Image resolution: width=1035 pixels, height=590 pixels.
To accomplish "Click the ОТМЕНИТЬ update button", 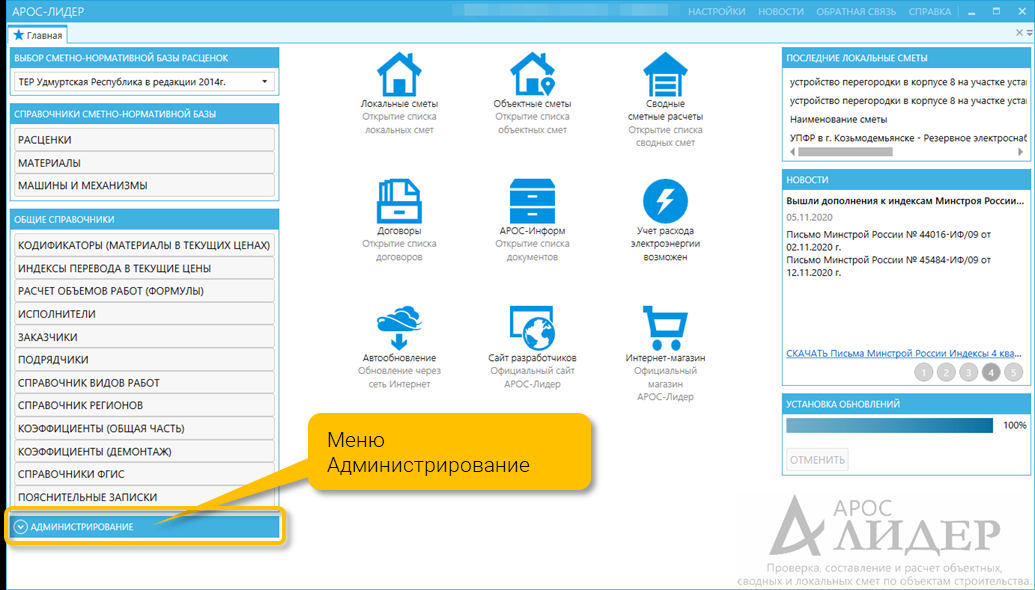I will click(x=817, y=459).
